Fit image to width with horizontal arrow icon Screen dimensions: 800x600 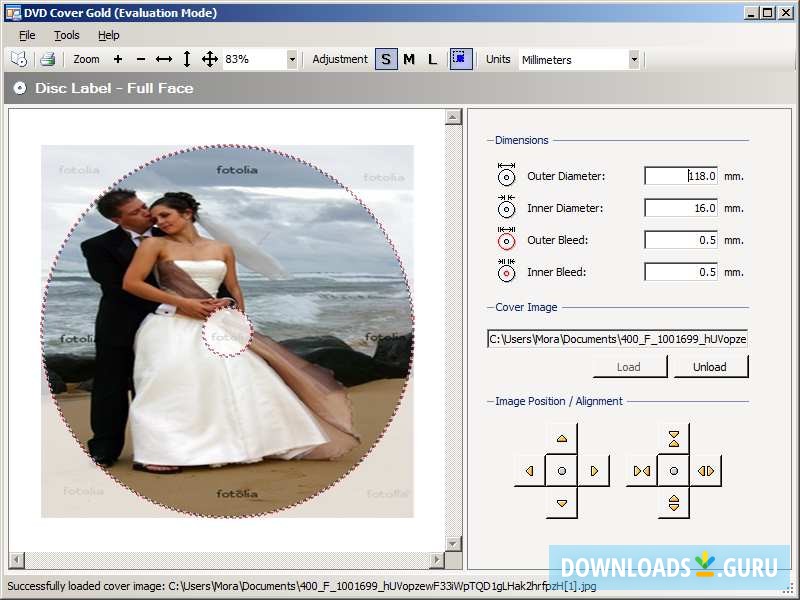(164, 60)
